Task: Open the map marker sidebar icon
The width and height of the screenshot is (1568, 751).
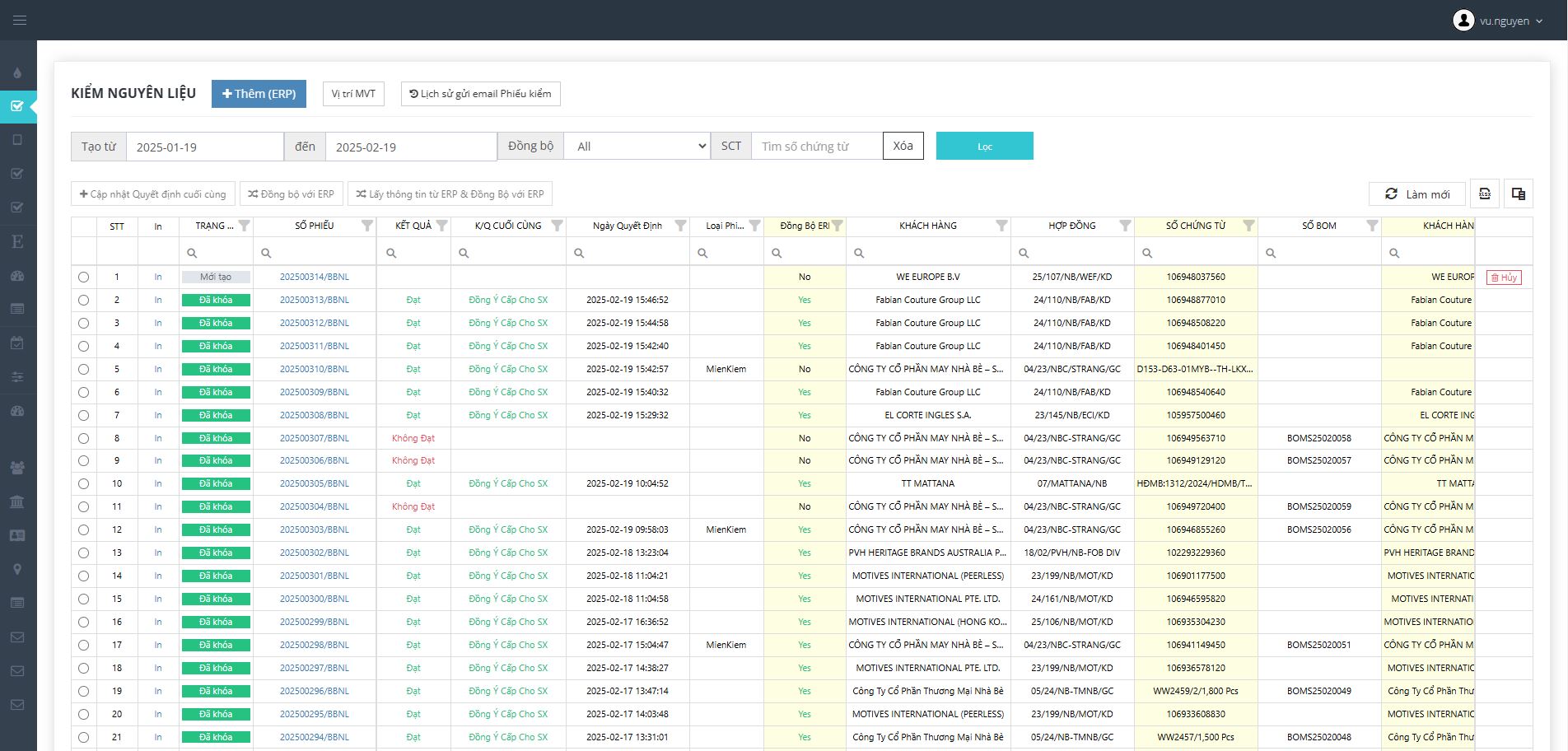Action: 17,569
